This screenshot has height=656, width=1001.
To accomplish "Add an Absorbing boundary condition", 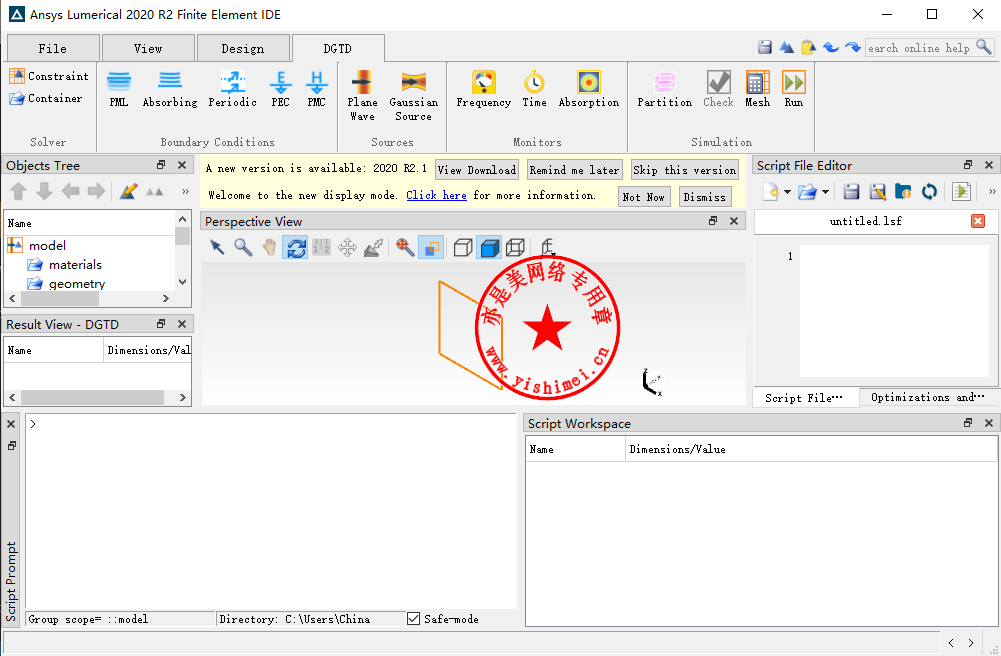I will click(170, 89).
